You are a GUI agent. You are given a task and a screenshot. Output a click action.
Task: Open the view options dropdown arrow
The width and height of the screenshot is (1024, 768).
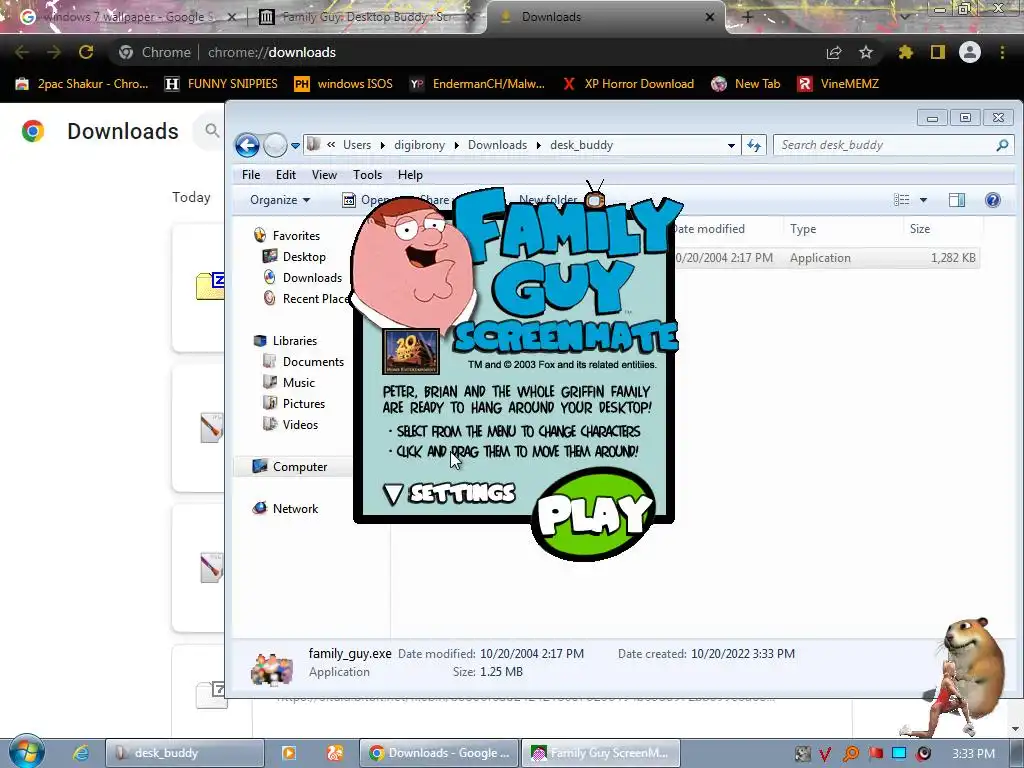click(x=923, y=200)
